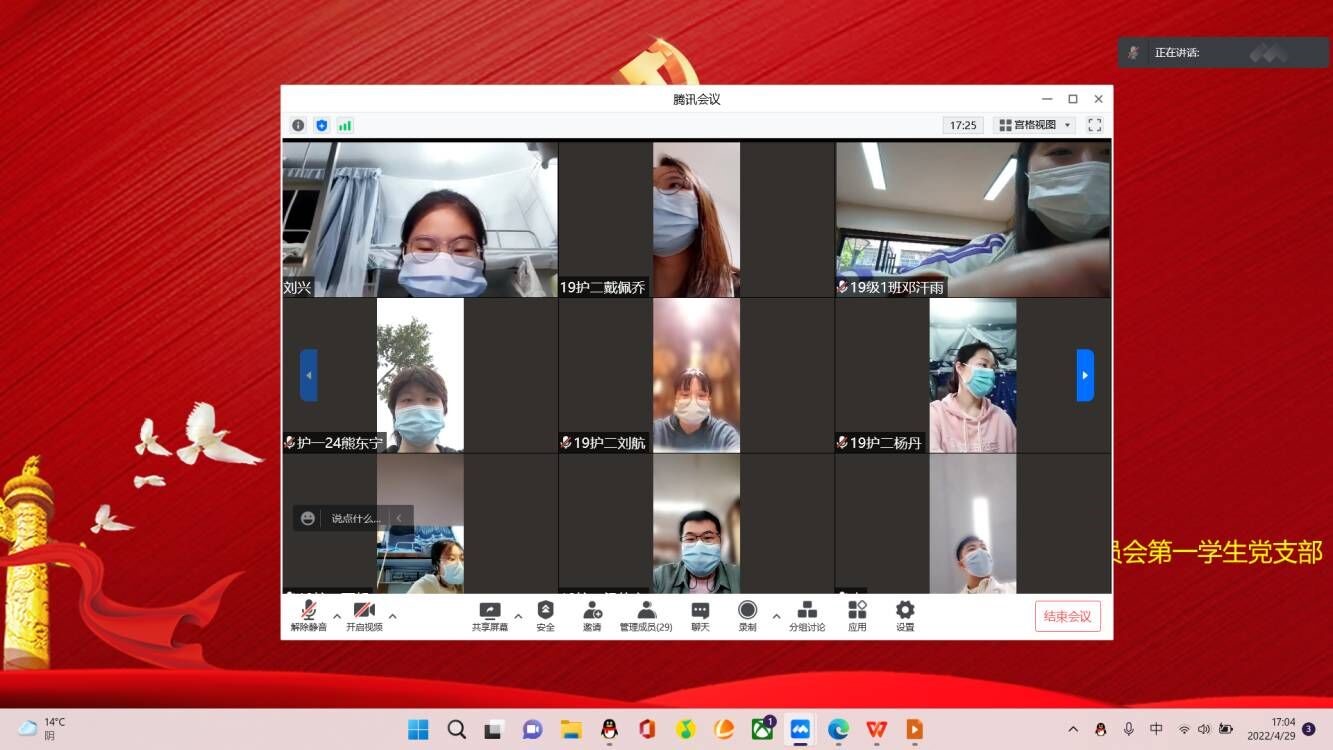
Task: Open meeting 设置 settings
Action: (x=905, y=615)
